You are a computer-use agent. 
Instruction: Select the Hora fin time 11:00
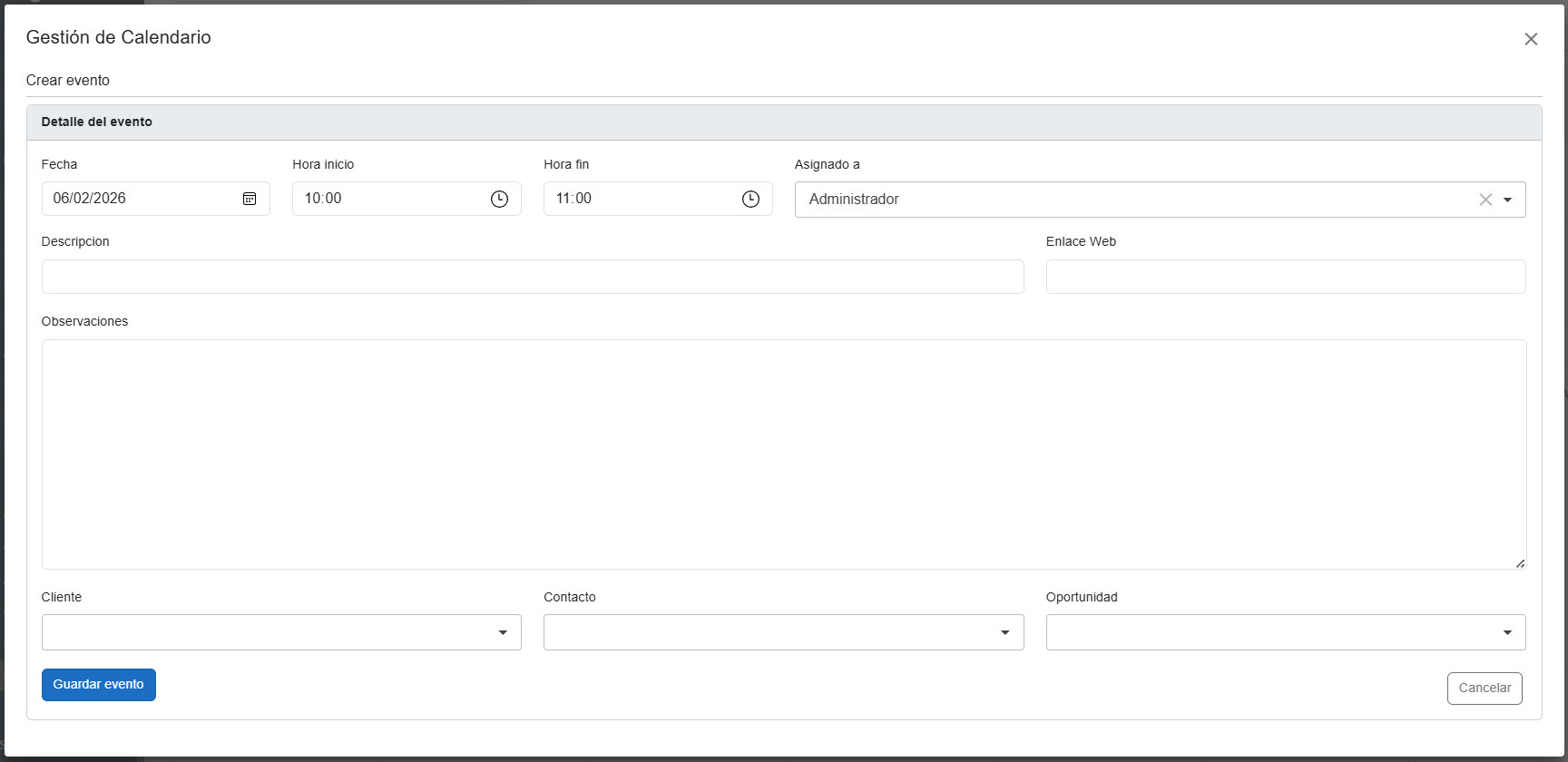coord(573,199)
